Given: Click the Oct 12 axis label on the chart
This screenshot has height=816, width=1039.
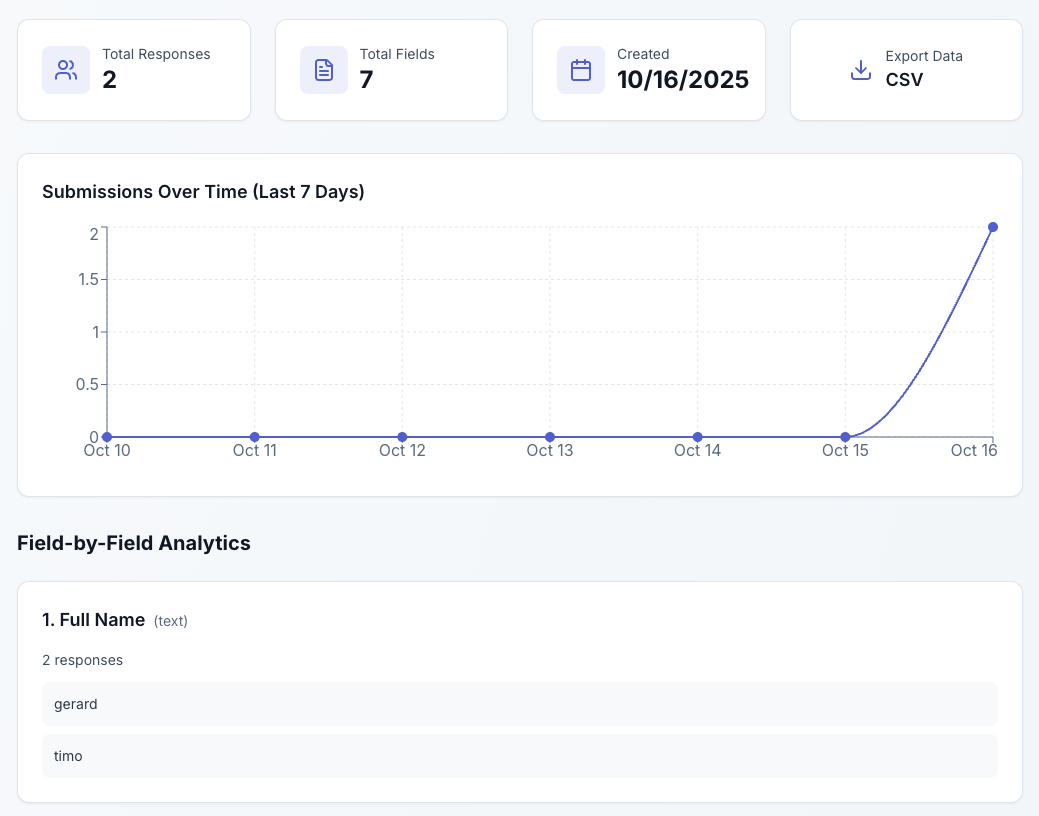Looking at the screenshot, I should [402, 450].
